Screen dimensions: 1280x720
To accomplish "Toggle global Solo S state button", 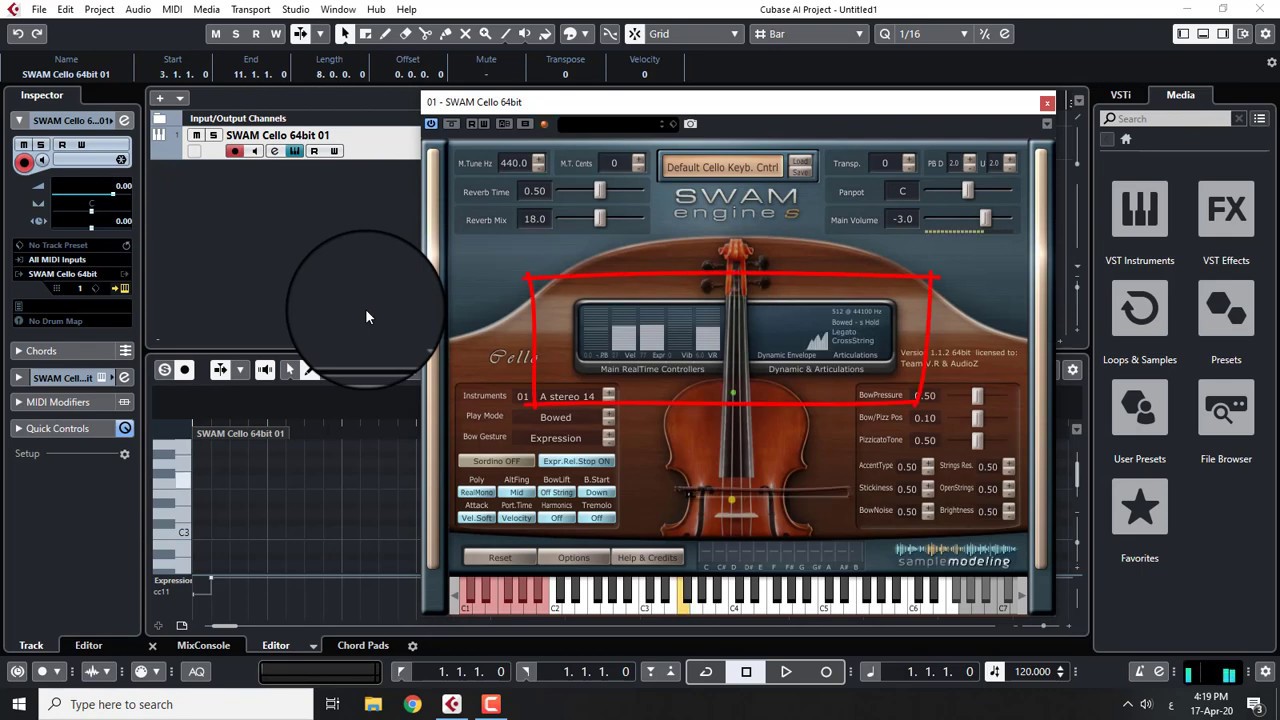I will click(x=236, y=34).
